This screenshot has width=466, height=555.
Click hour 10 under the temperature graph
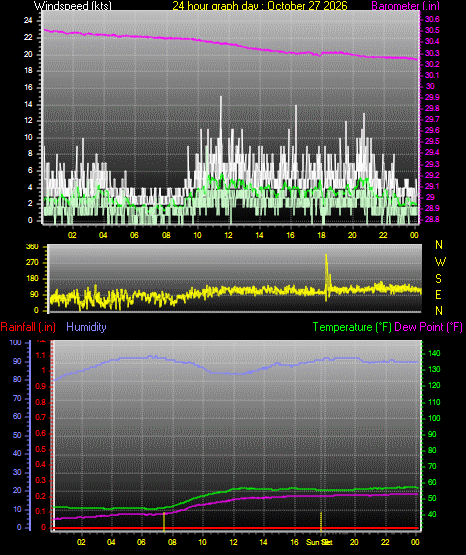click(x=202, y=542)
